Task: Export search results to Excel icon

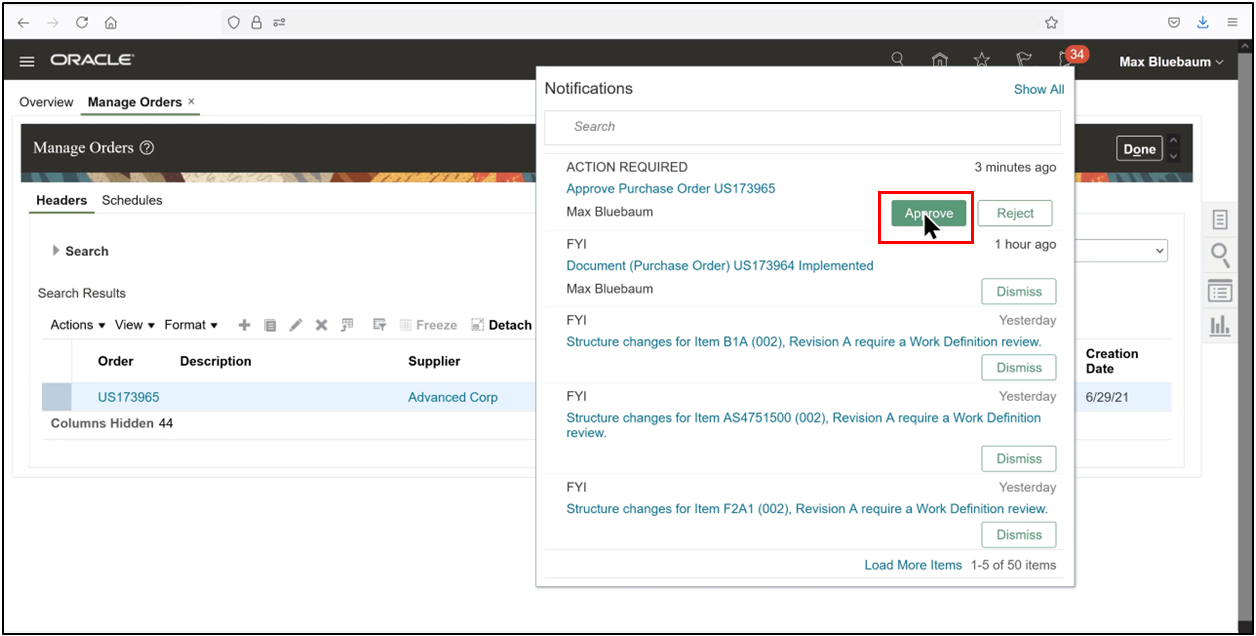Action: point(345,325)
